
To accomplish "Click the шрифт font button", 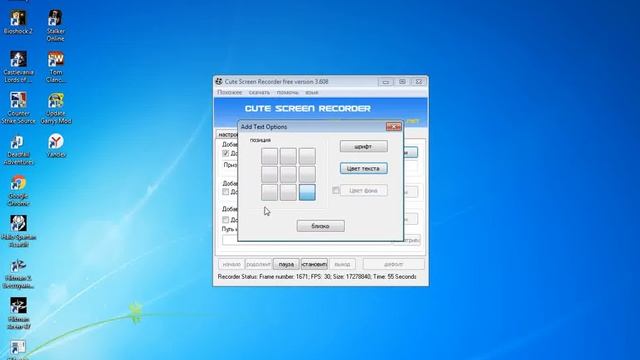I will tap(364, 146).
